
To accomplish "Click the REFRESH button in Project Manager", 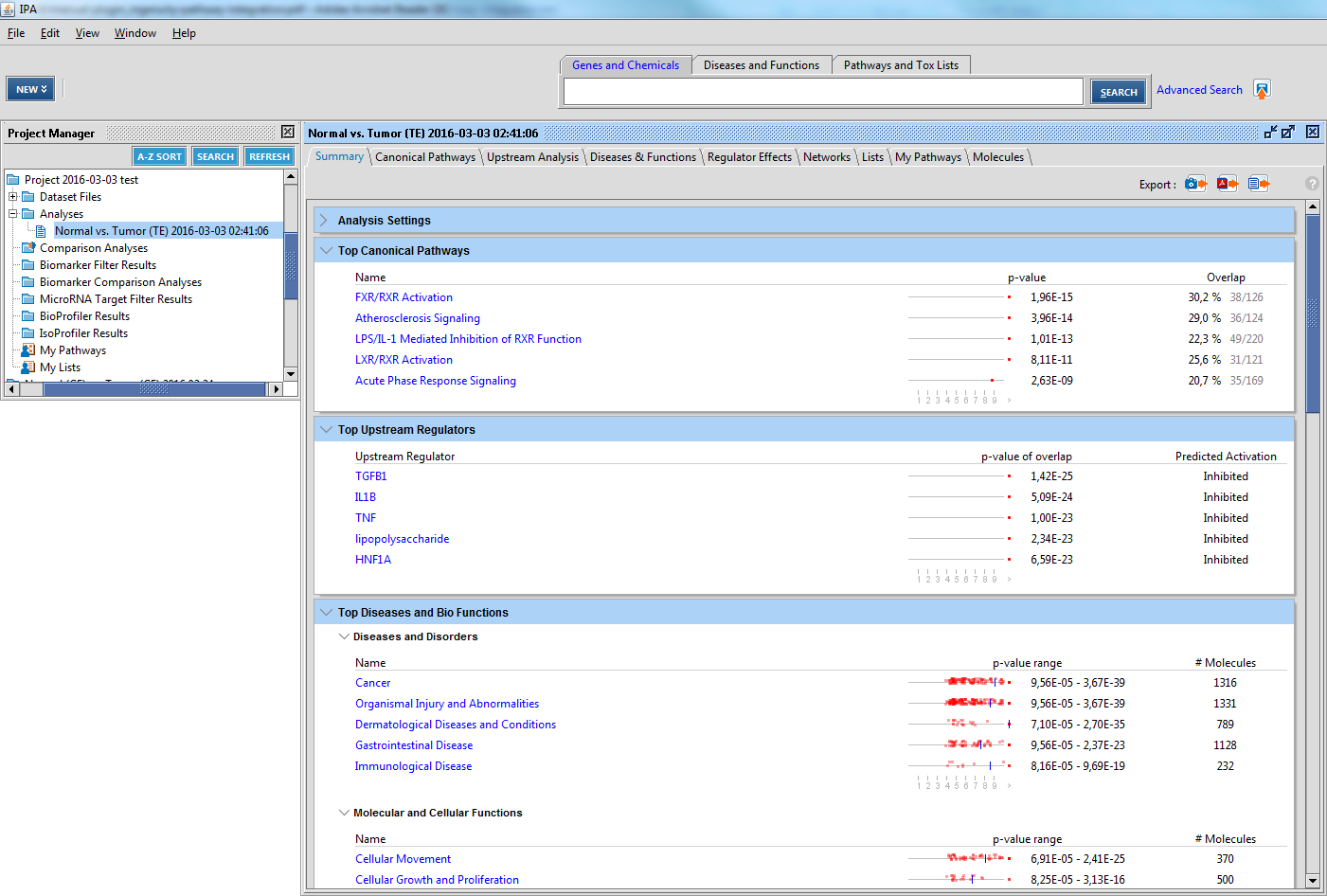I will [x=270, y=156].
